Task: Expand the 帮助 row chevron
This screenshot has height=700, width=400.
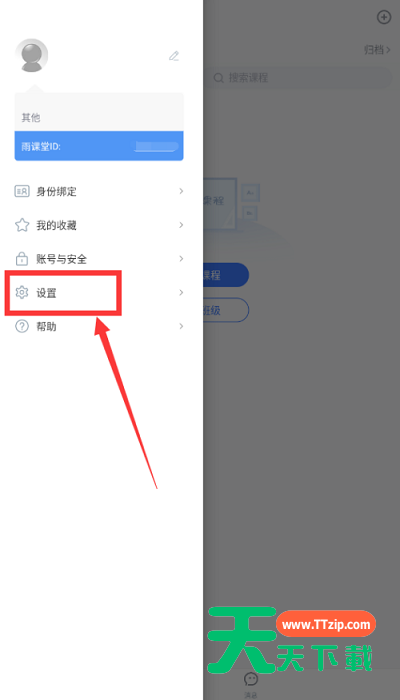Action: 181,326
